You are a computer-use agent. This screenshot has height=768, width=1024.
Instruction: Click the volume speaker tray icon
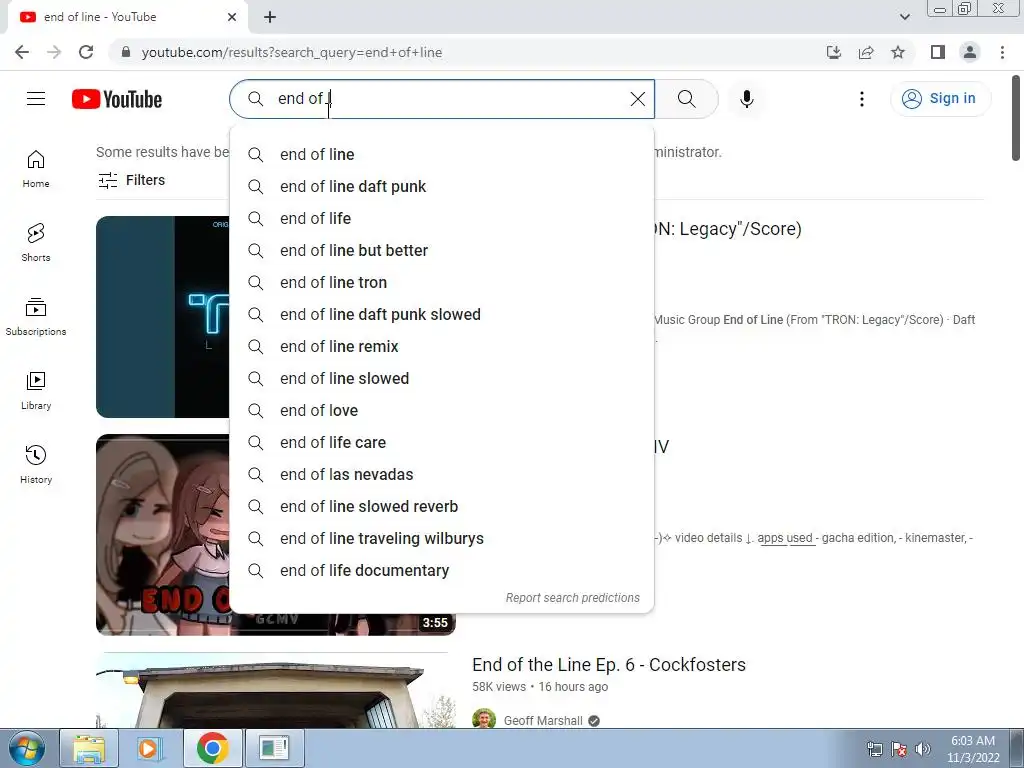pyautogui.click(x=923, y=749)
